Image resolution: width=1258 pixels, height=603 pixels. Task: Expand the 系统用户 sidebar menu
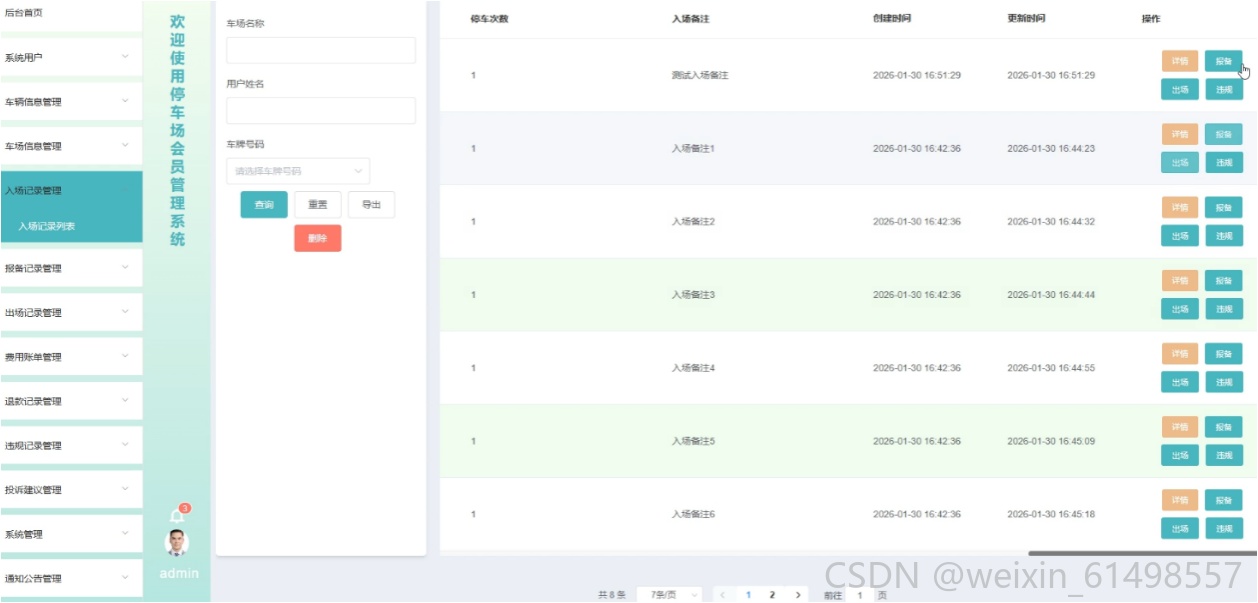pyautogui.click(x=71, y=57)
